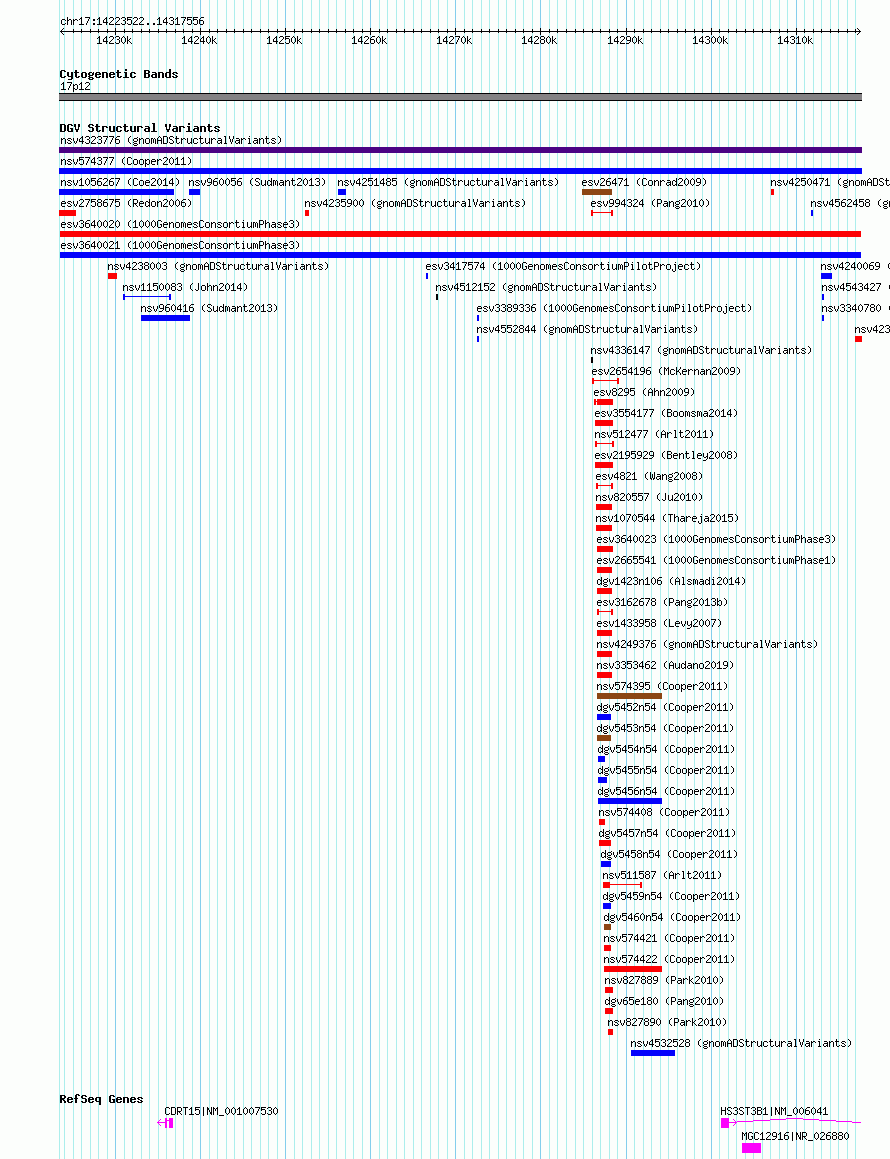Open esv2195929 (Bentley2008) variant
890x1159 pixels.
point(666,455)
